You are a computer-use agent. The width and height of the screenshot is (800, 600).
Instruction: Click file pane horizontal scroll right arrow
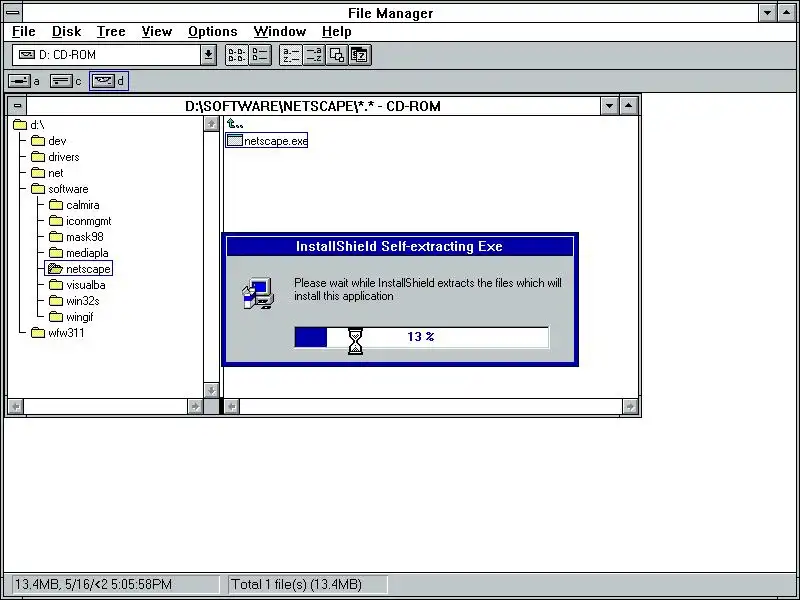point(630,407)
